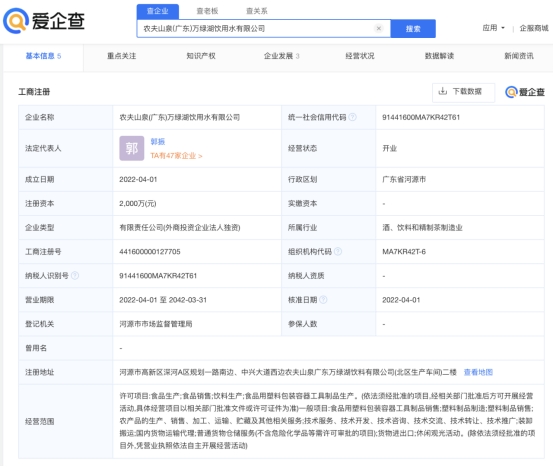Click the 成立日期 value 2022-04-01
This screenshot has height=467, width=554.
click(x=138, y=179)
